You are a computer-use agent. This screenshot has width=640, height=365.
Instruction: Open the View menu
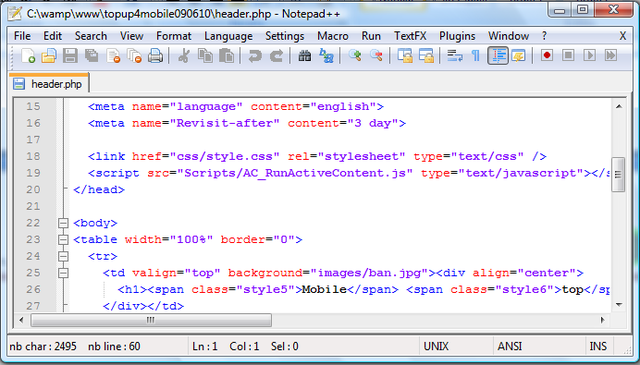click(x=131, y=36)
